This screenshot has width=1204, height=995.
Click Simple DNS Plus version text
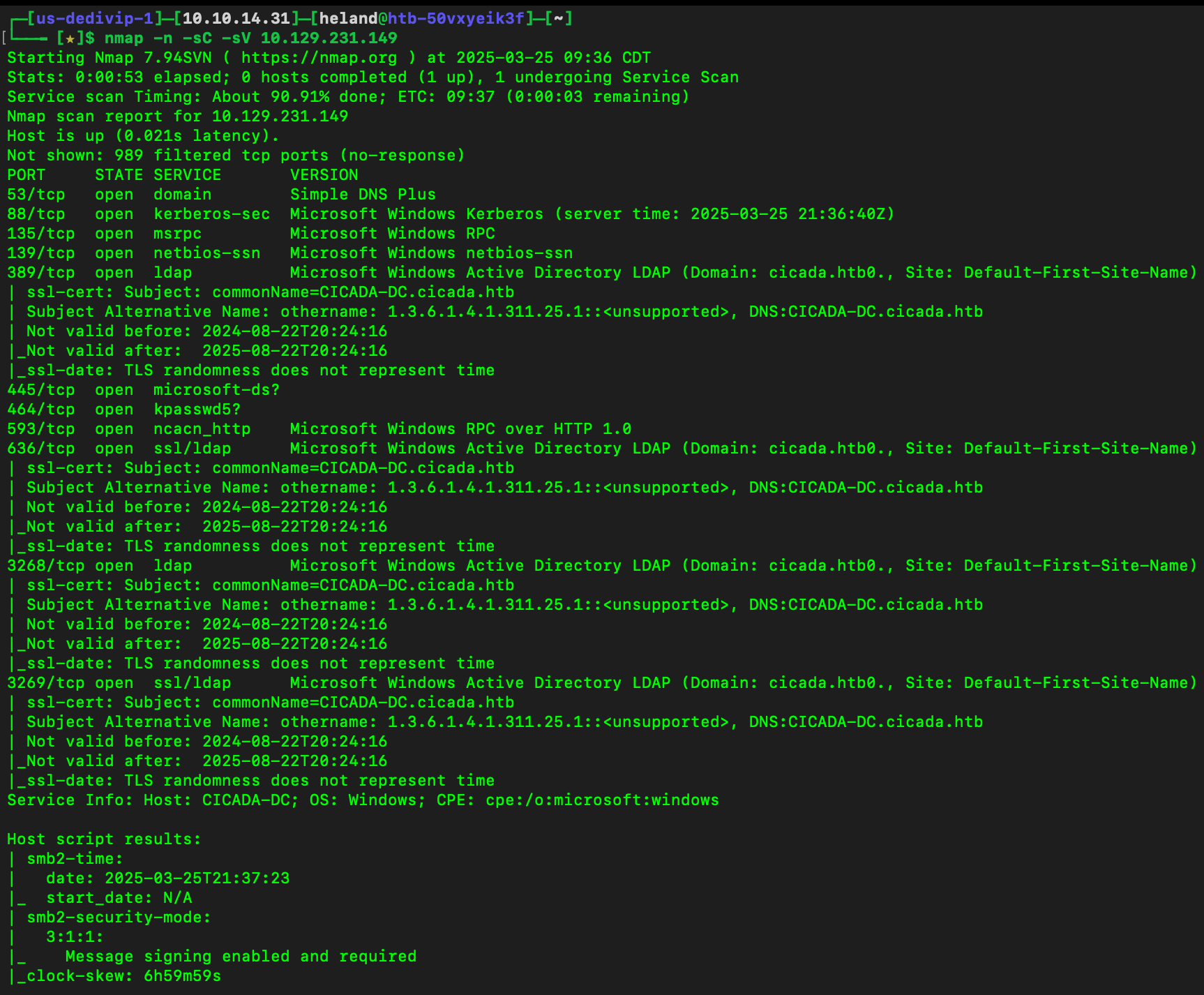pyautogui.click(x=363, y=195)
